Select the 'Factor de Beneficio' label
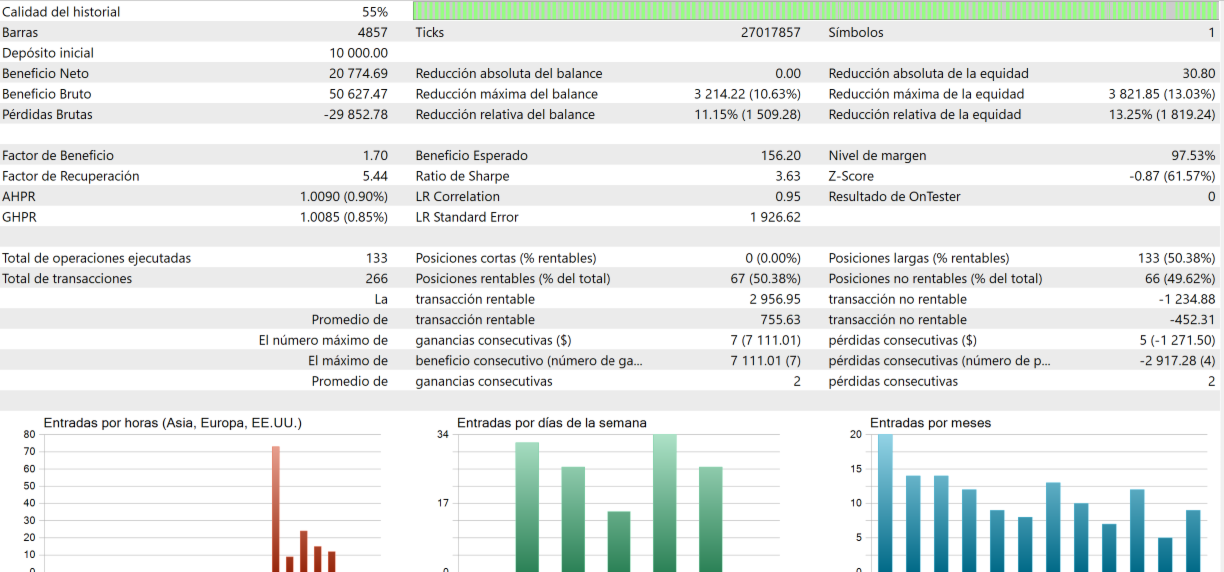Image resolution: width=1224 pixels, height=572 pixels. 58,155
